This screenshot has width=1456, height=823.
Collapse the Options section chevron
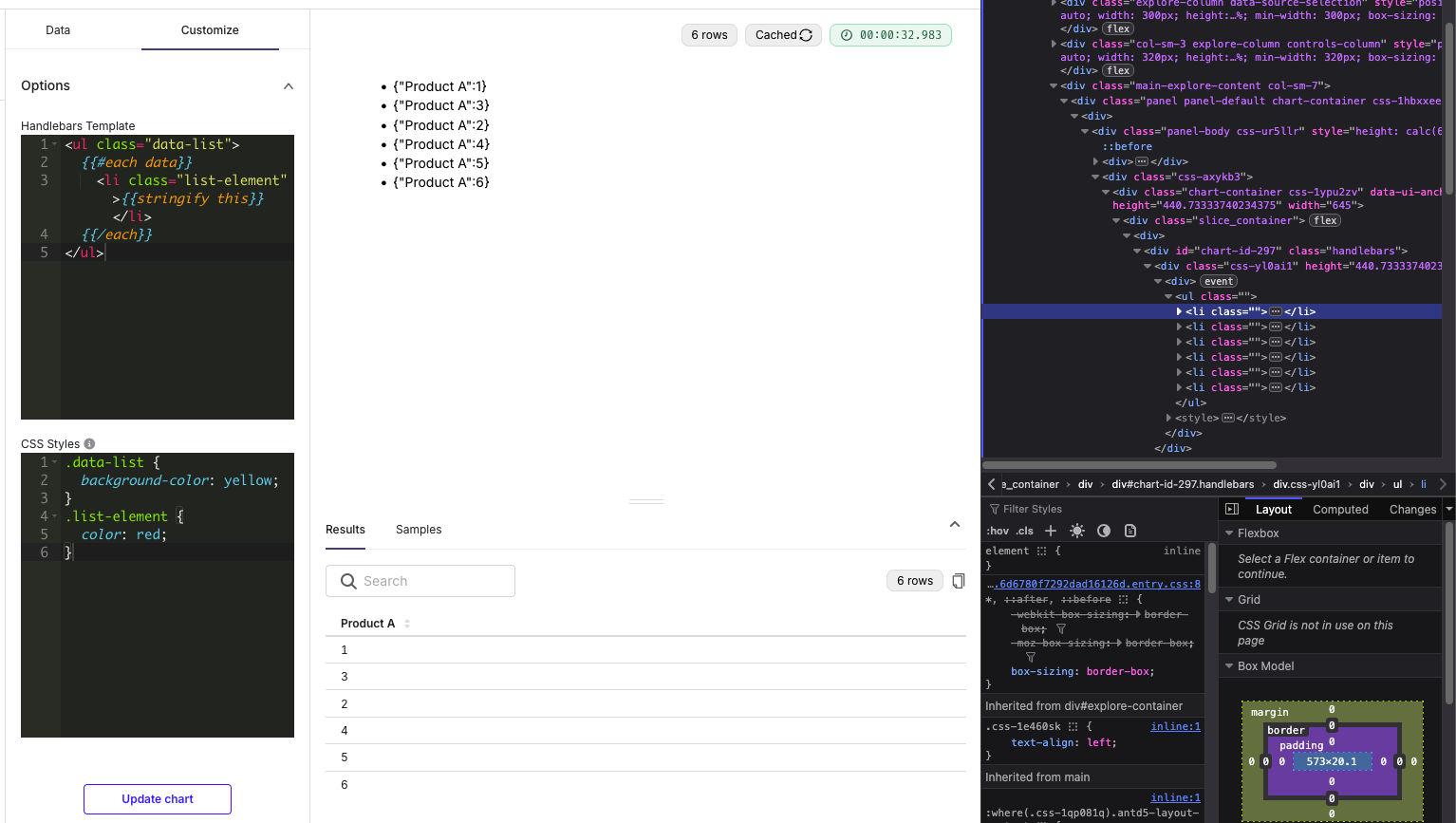point(289,86)
